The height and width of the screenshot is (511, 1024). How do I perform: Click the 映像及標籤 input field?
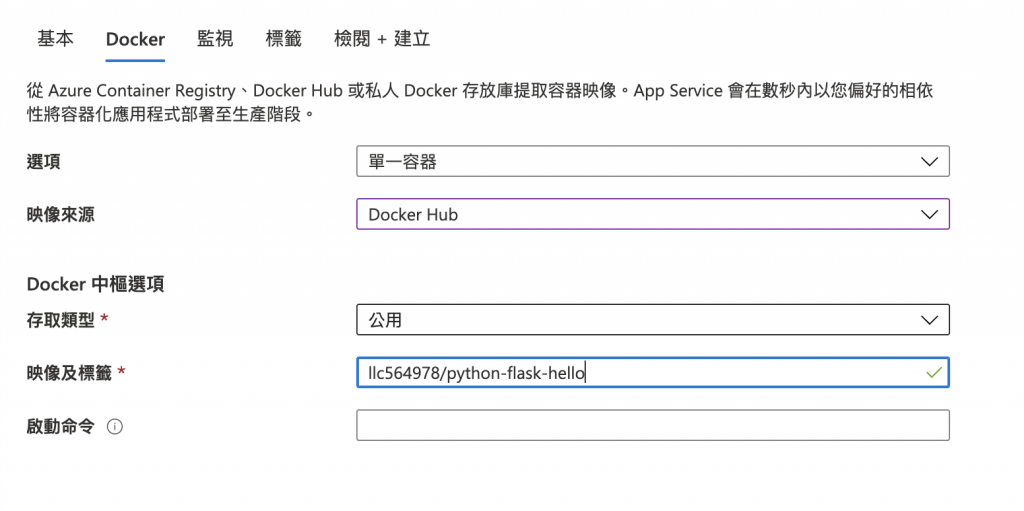click(x=652, y=372)
